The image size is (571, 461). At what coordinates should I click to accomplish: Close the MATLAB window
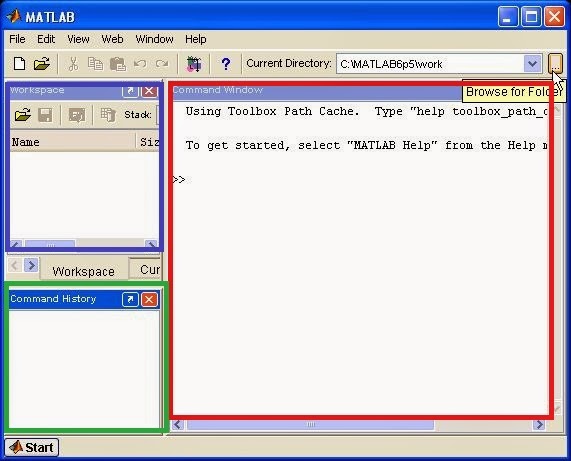[555, 16]
